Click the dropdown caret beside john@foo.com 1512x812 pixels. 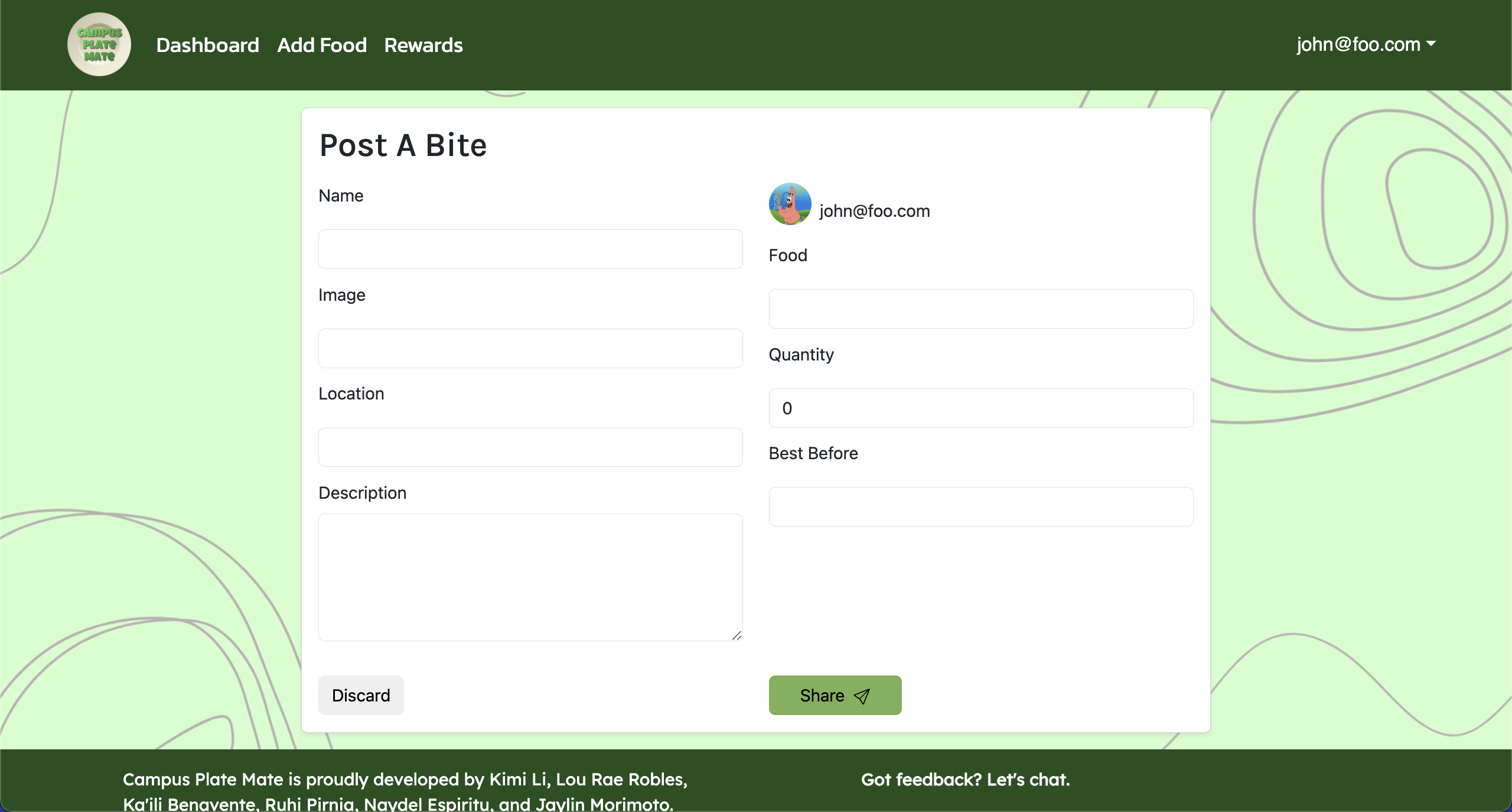[x=1431, y=44]
